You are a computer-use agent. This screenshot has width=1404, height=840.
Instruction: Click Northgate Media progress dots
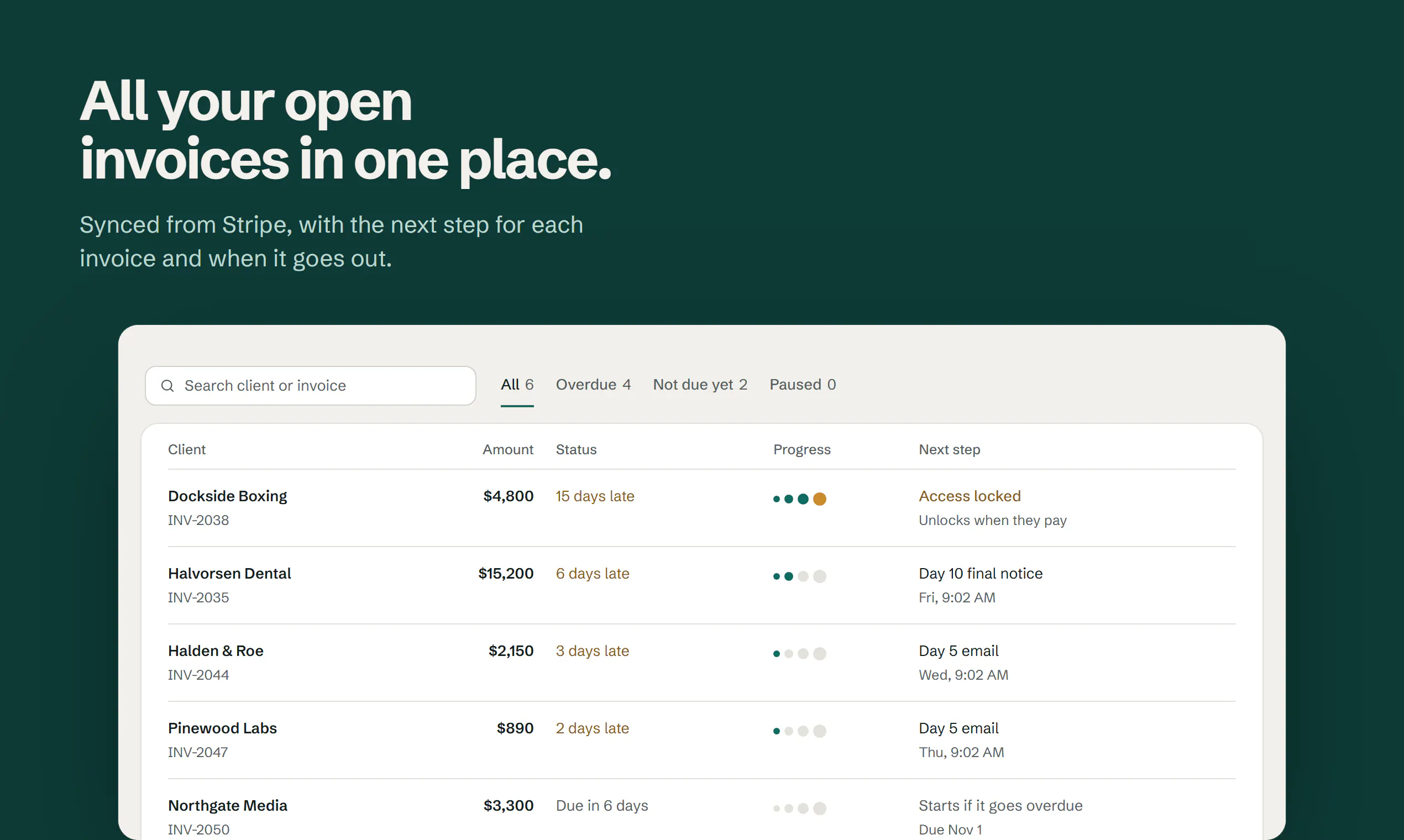pyautogui.click(x=800, y=809)
